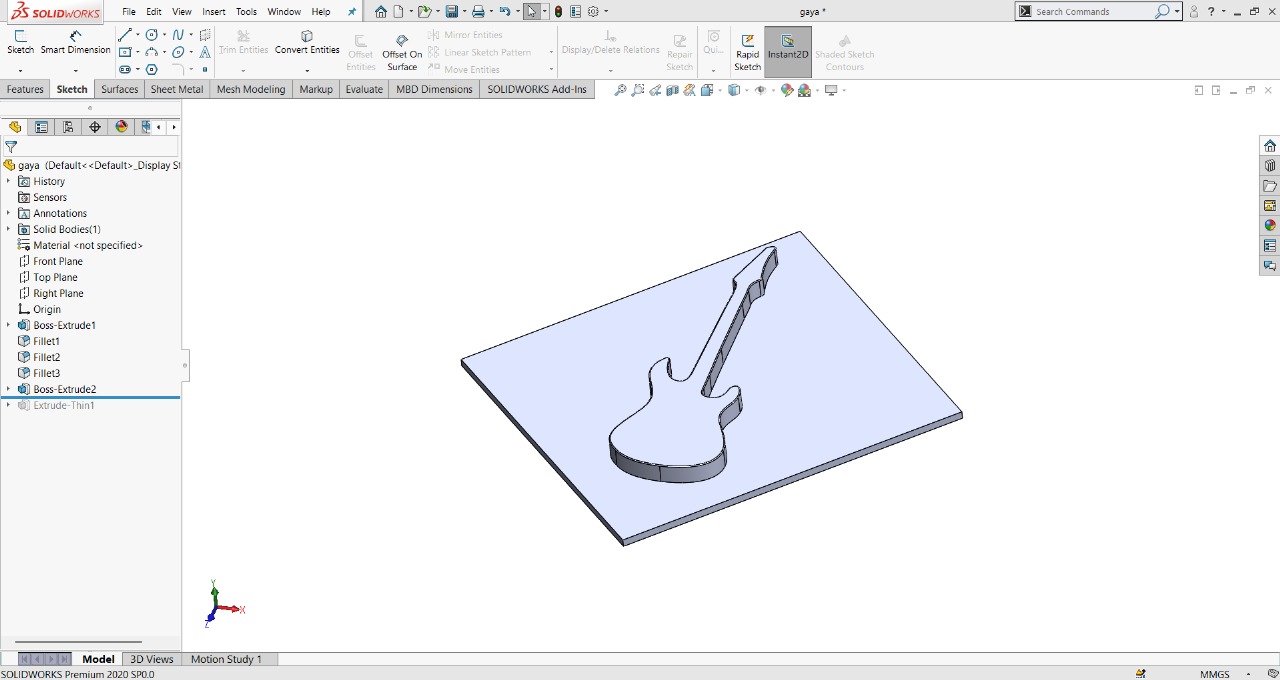Expand the Annotations folder
The height and width of the screenshot is (680, 1280).
(x=8, y=213)
